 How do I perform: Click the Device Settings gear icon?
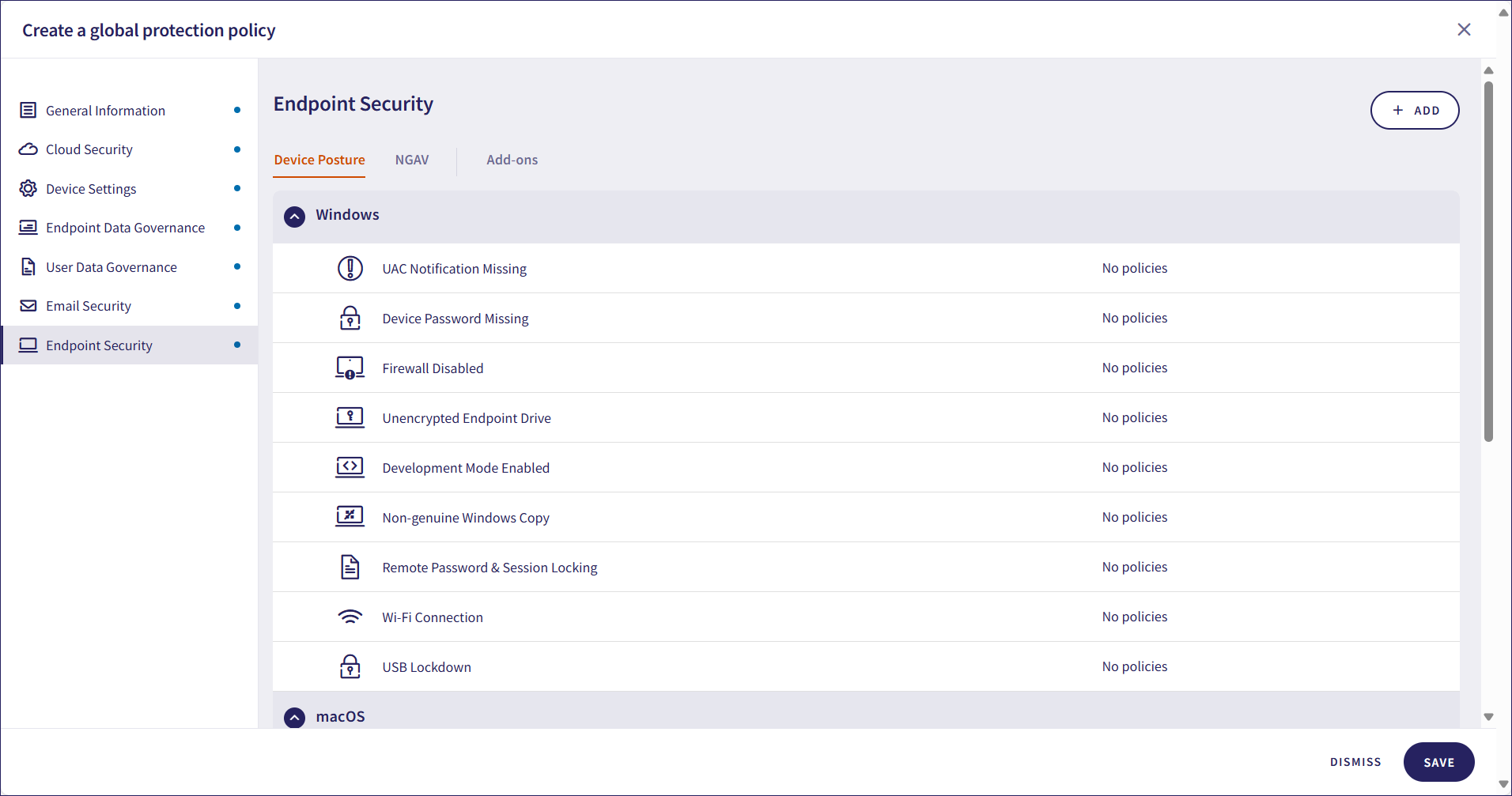[x=28, y=189]
